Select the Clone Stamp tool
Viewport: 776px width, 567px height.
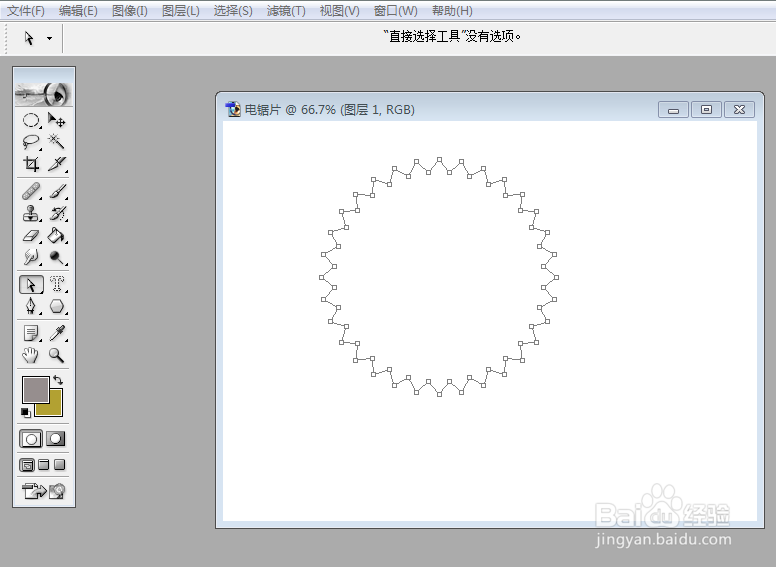pos(31,213)
